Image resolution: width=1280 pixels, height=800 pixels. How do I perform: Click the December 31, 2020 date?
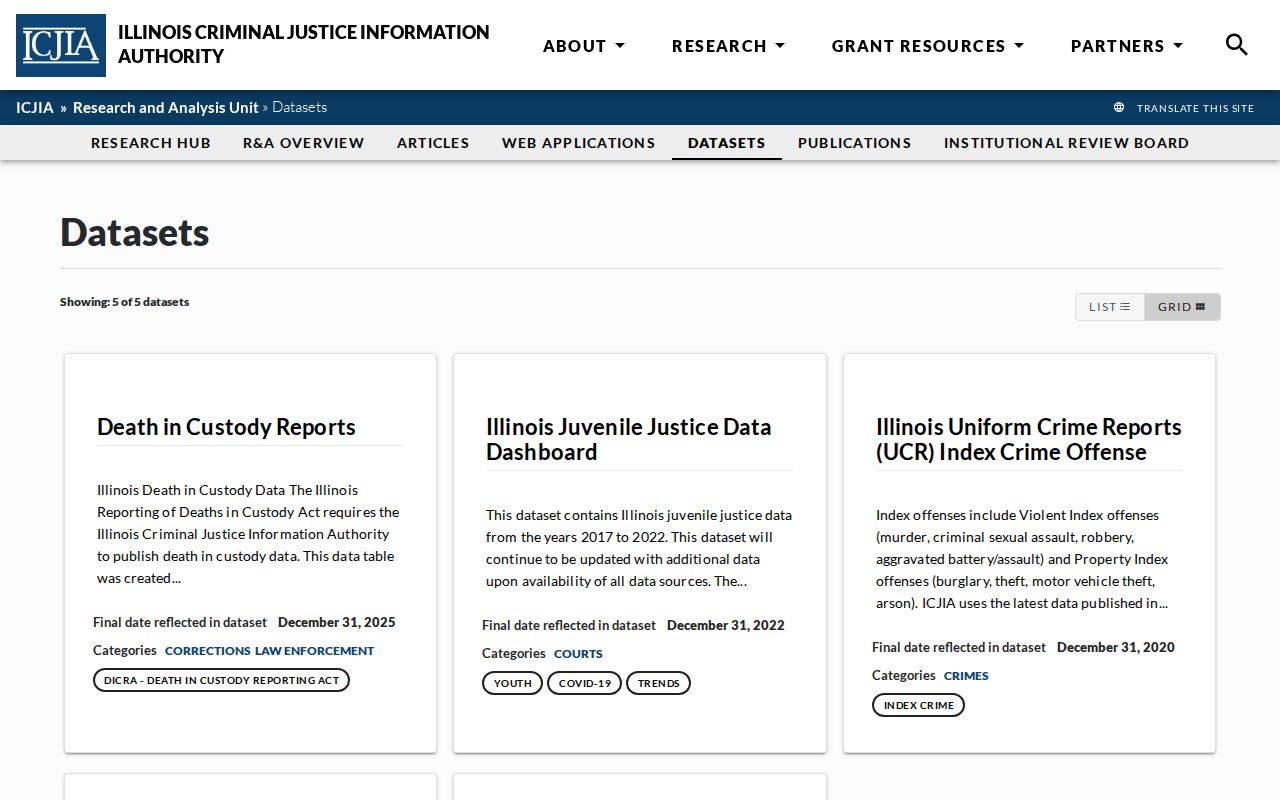click(x=1116, y=647)
